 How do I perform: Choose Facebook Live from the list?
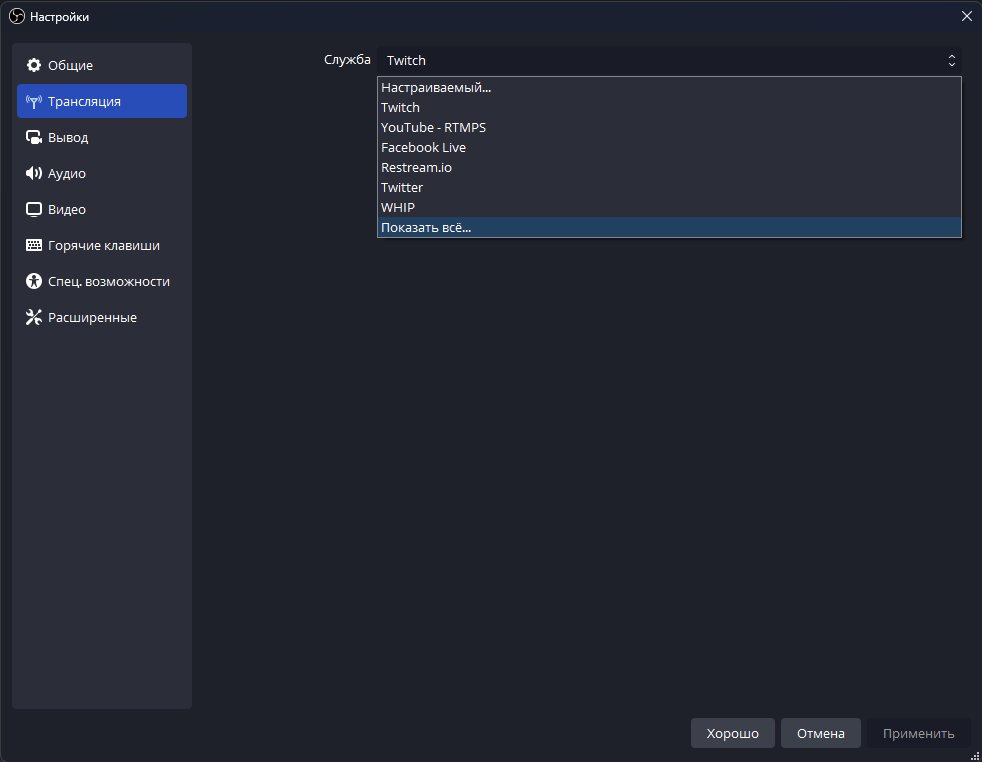[669, 148]
